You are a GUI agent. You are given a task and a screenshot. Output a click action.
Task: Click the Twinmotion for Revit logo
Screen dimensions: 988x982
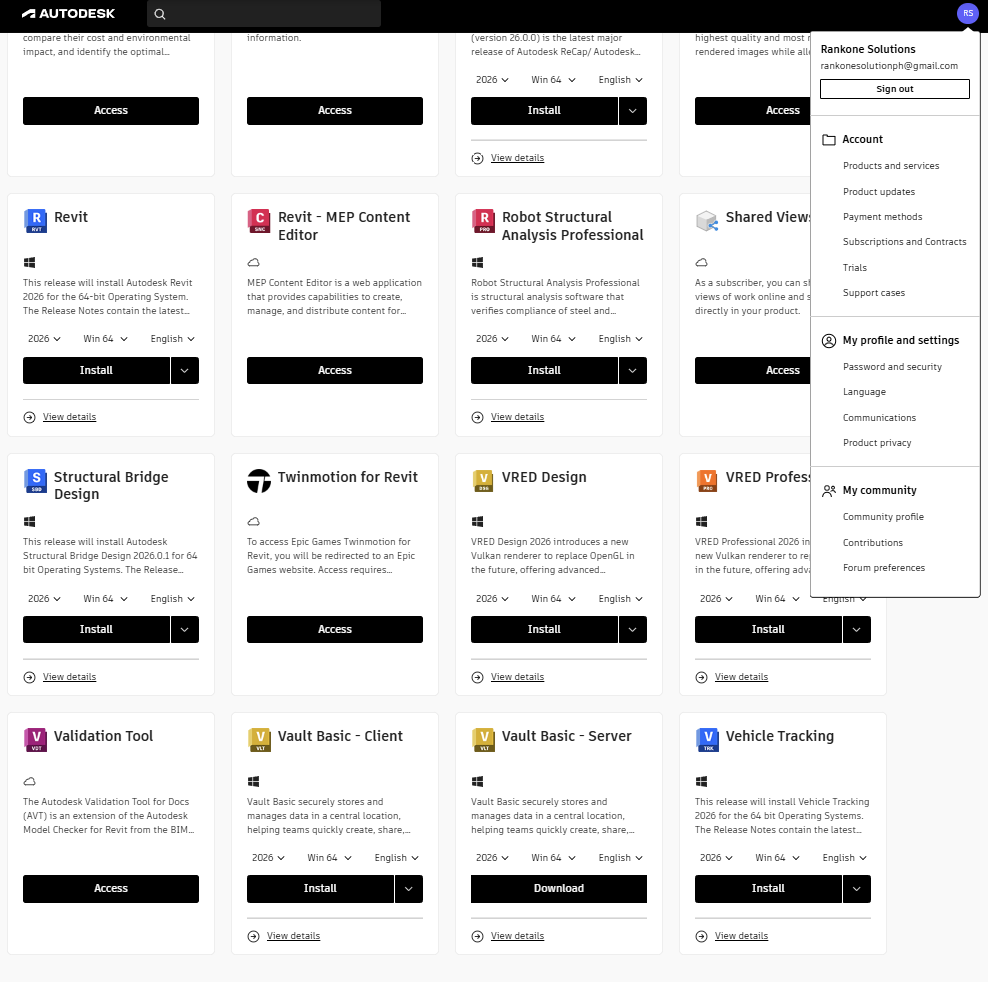(x=259, y=481)
